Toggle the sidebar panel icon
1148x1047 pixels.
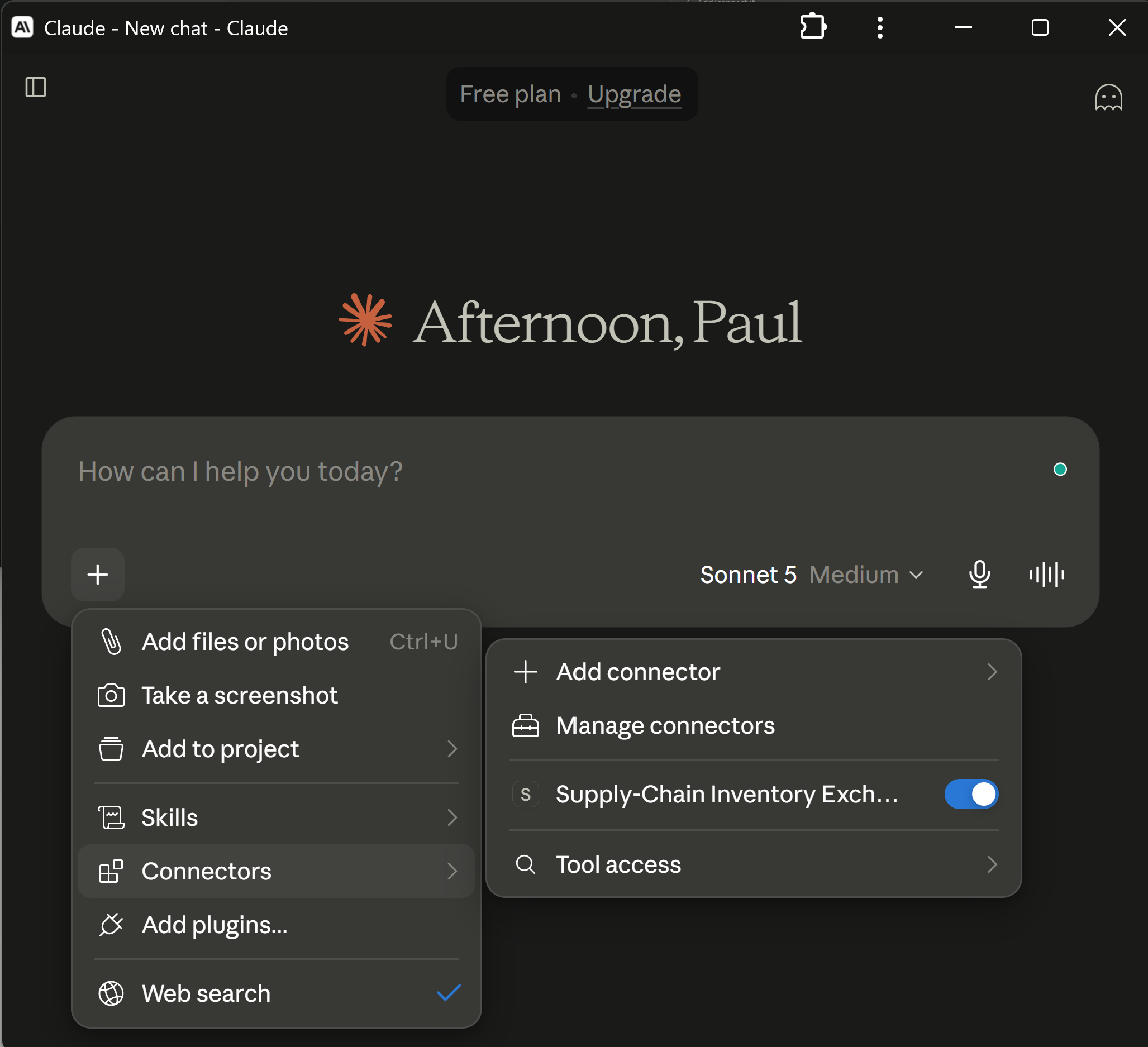(35, 88)
